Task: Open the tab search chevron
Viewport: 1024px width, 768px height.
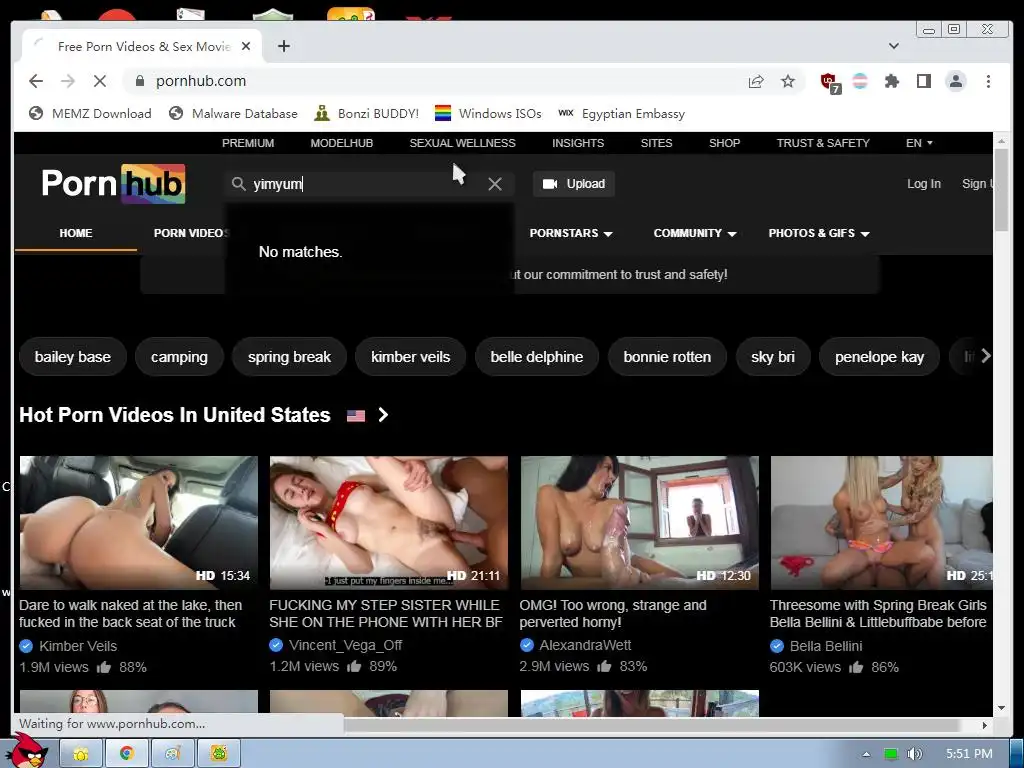Action: pos(893,46)
